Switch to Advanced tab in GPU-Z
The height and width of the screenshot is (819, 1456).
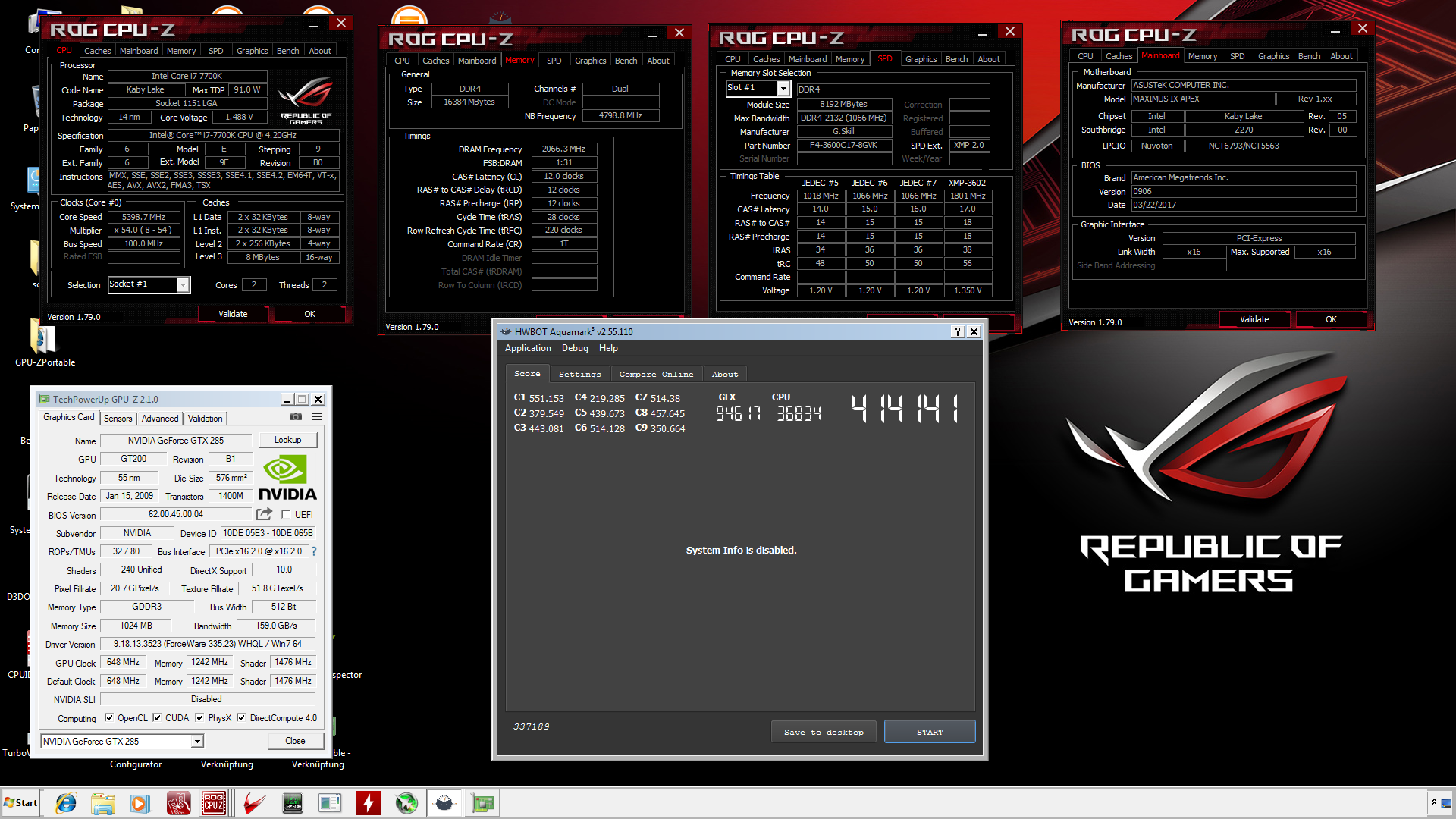click(x=160, y=418)
